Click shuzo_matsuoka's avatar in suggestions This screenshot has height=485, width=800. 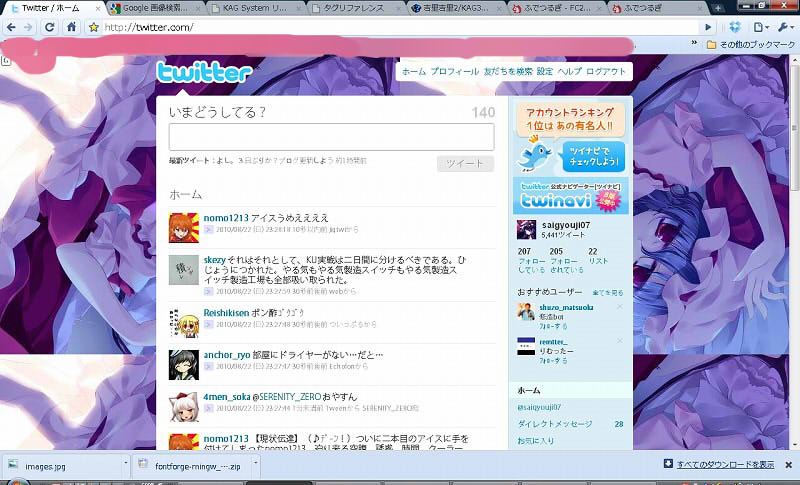[526, 312]
